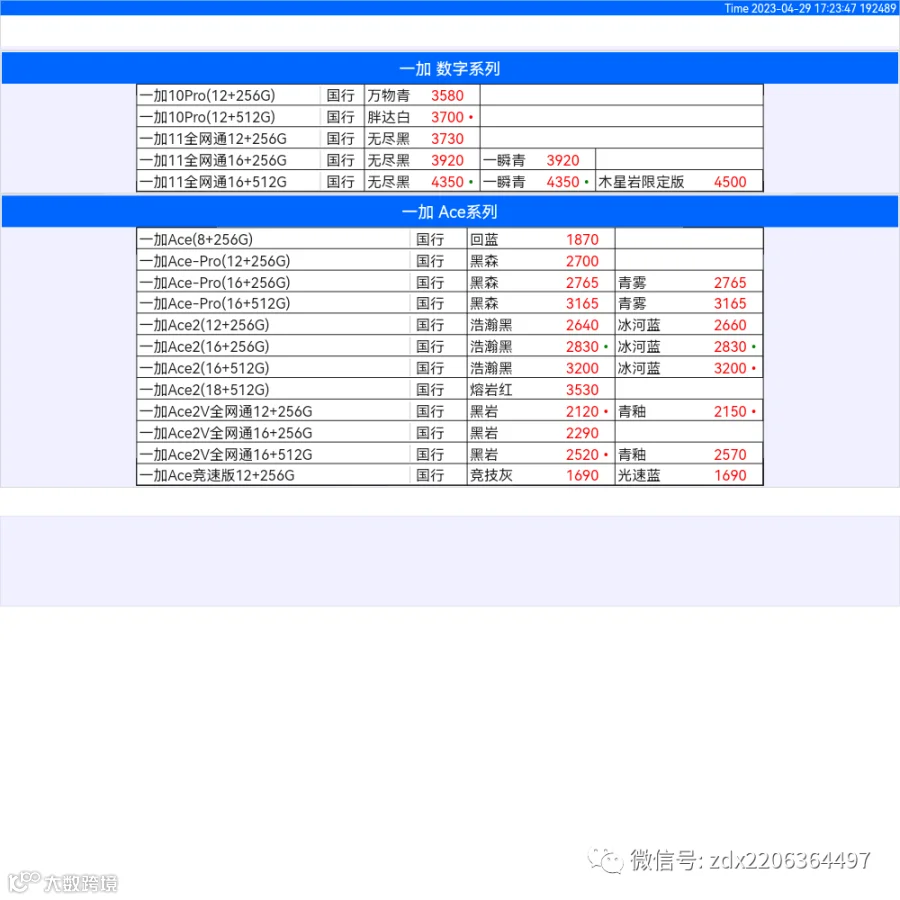The width and height of the screenshot is (900, 900).
Task: Click the color name '胖达白'
Action: tap(389, 117)
